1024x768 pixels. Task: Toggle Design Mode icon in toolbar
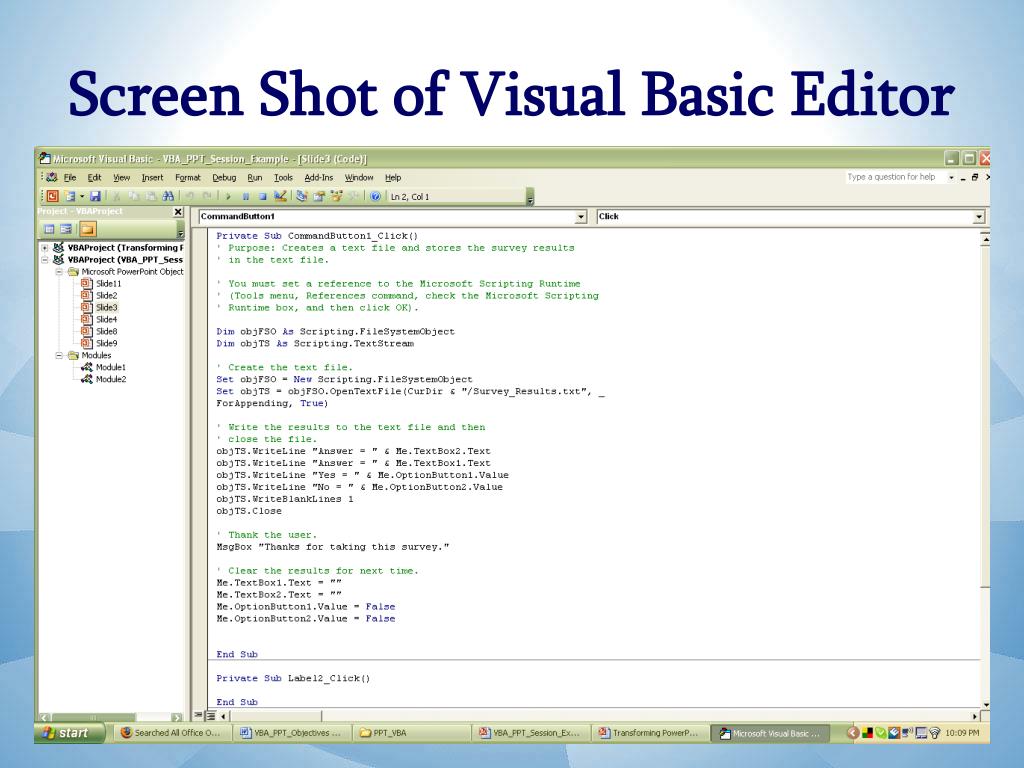280,196
